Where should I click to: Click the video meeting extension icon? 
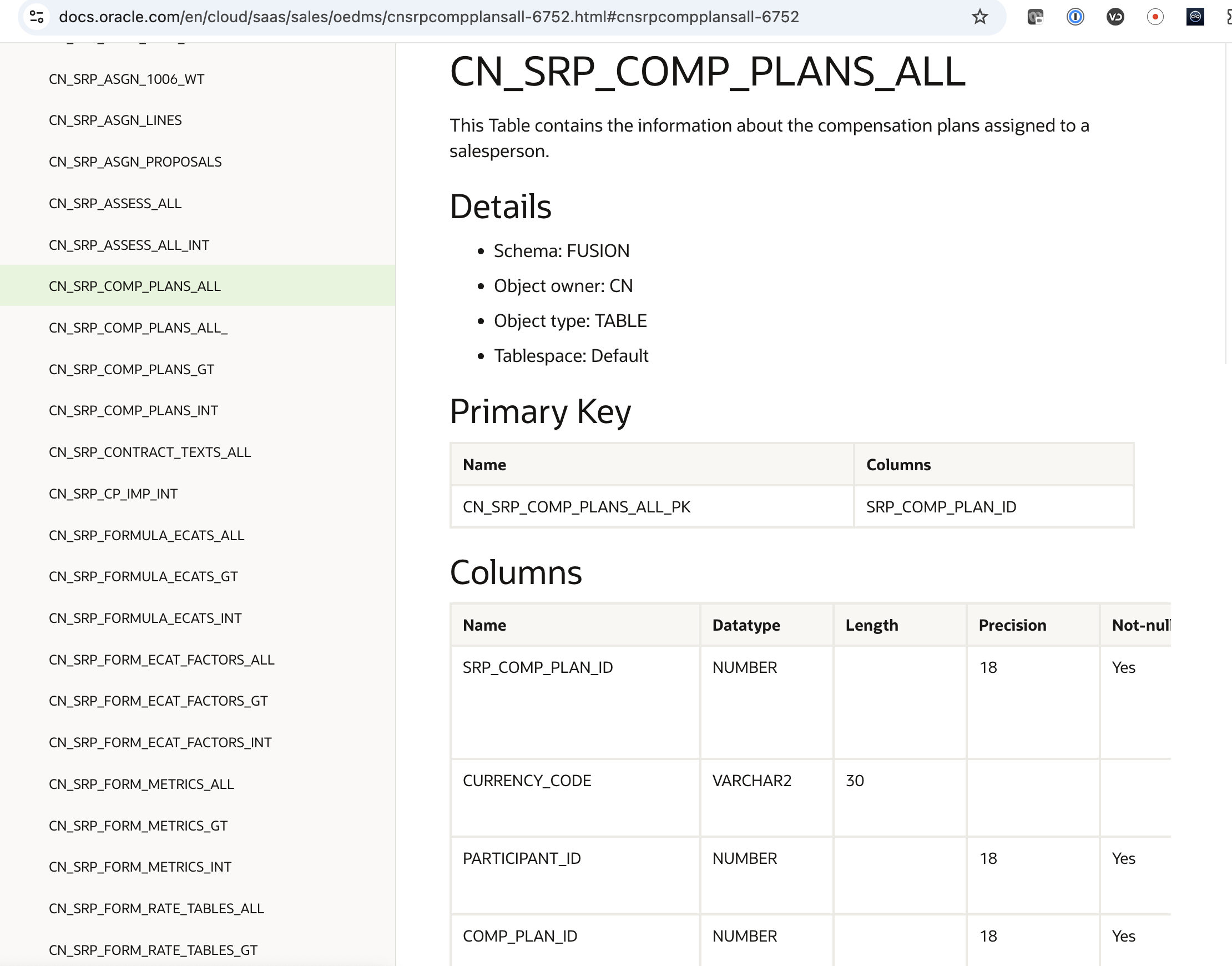click(x=1035, y=17)
